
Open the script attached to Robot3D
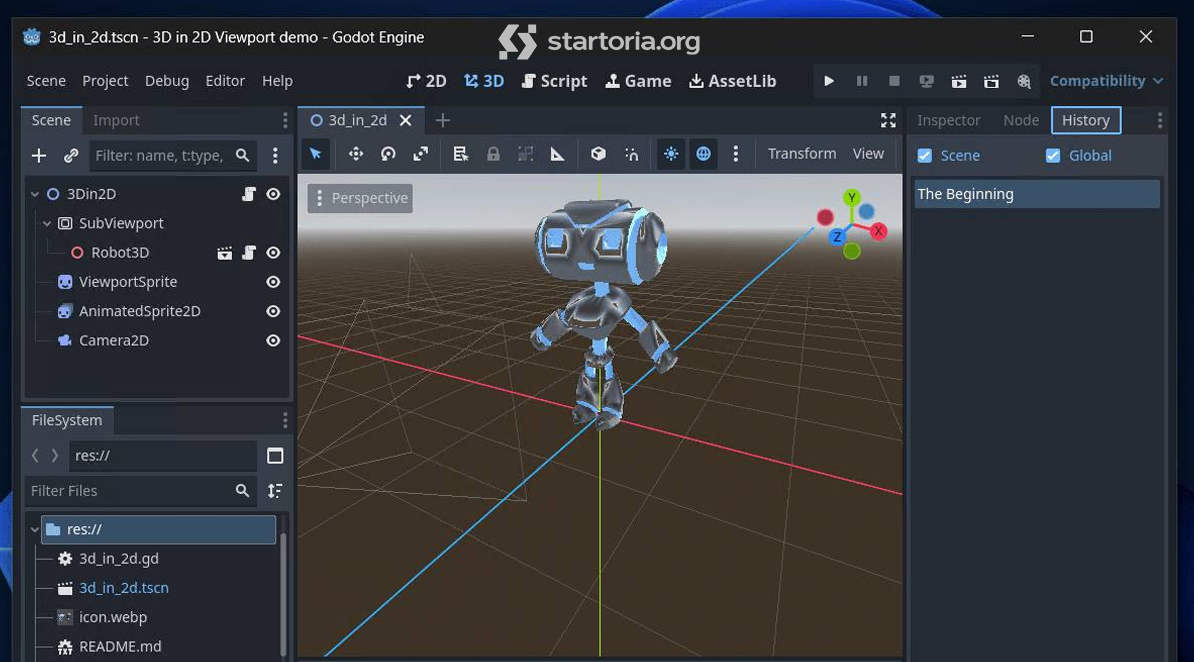click(x=249, y=253)
